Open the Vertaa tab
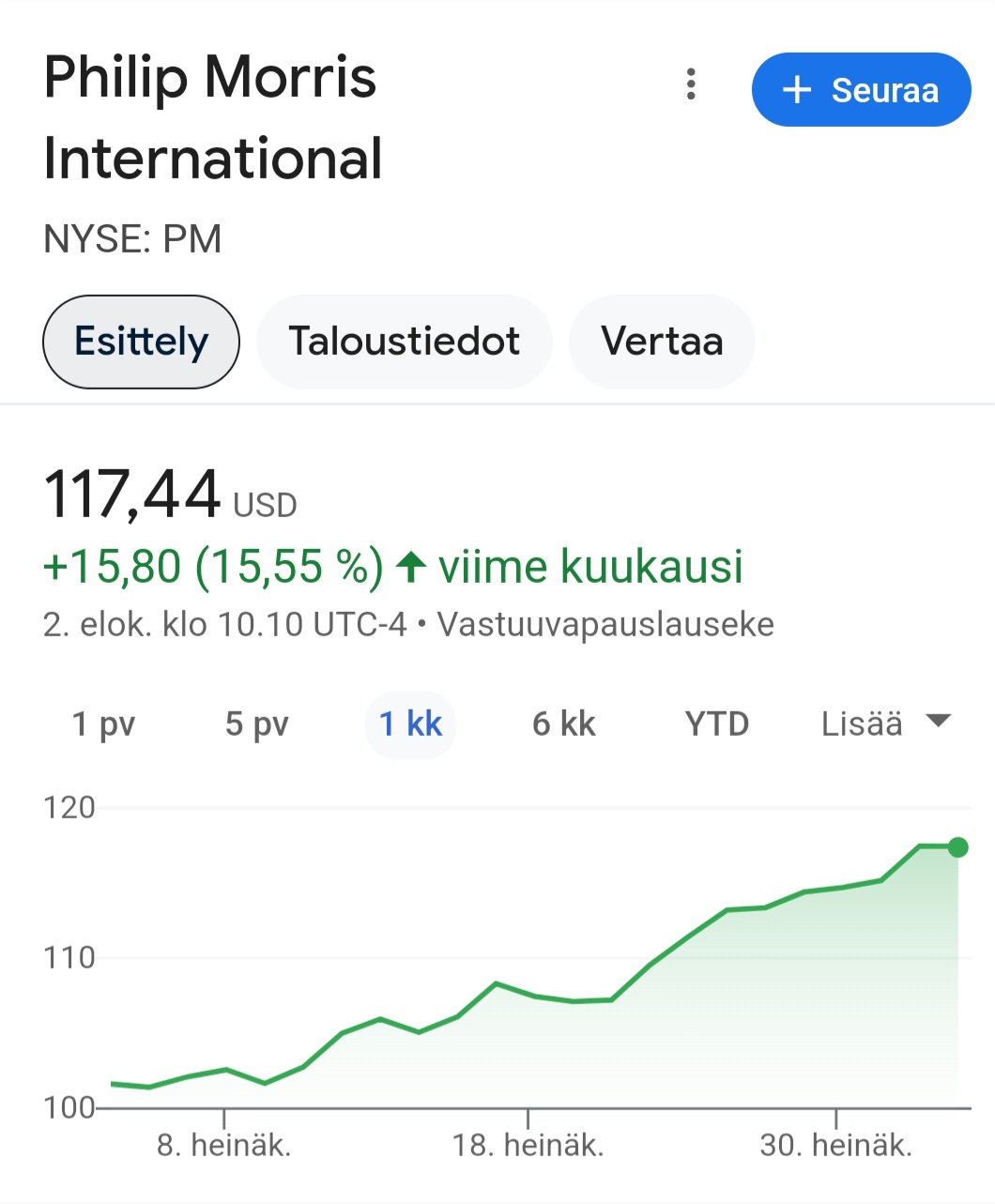 [x=662, y=342]
